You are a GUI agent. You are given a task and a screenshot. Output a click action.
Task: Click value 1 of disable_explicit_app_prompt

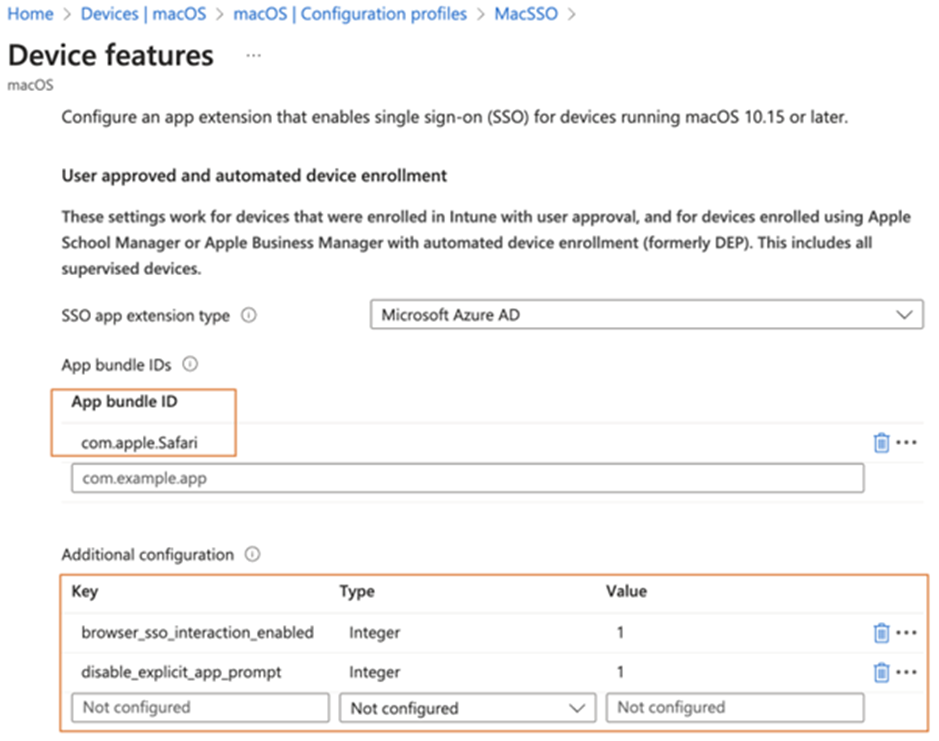click(620, 672)
